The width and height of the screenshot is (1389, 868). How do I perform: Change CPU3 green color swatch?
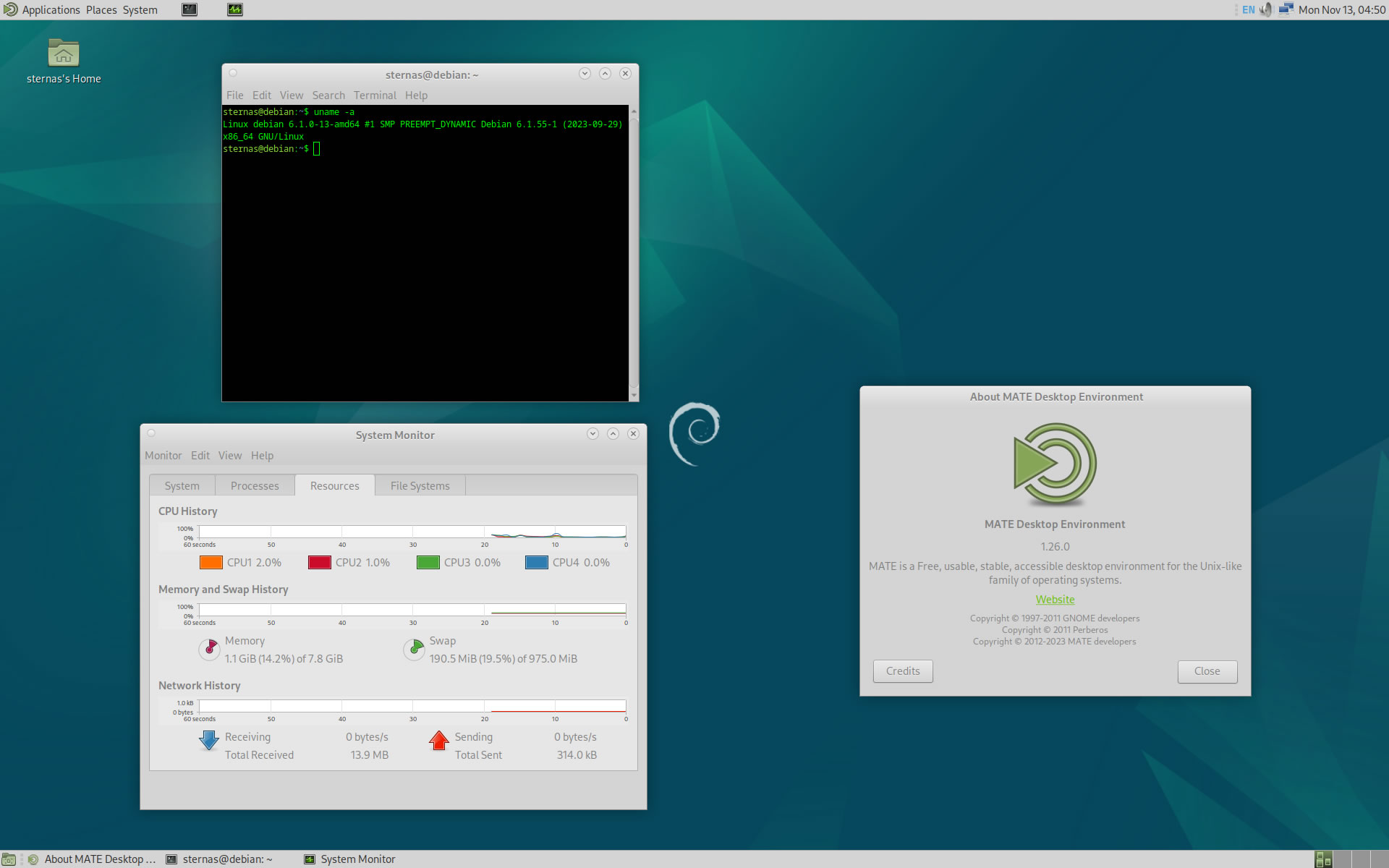(x=428, y=563)
